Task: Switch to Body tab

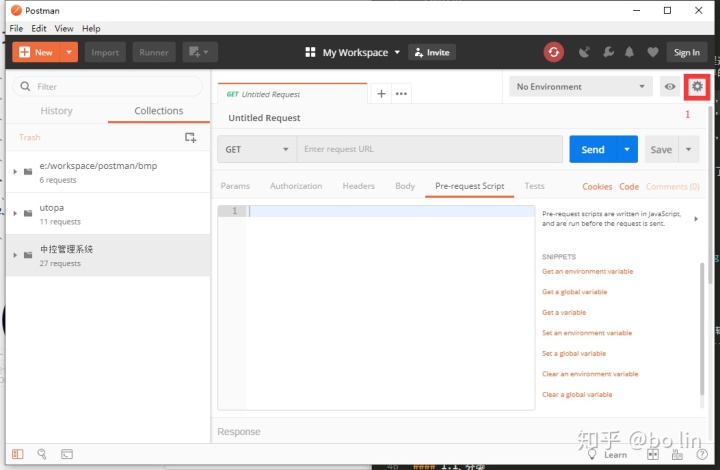Action: pos(405,186)
